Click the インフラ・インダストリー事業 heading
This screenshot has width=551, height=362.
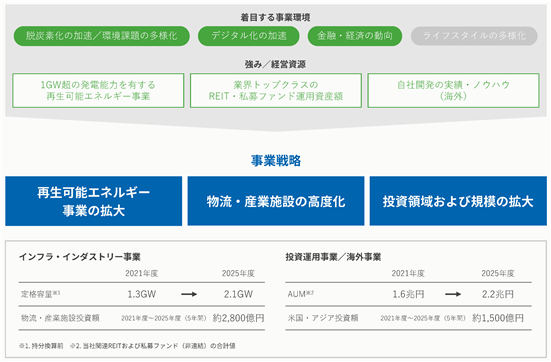pyautogui.click(x=80, y=257)
